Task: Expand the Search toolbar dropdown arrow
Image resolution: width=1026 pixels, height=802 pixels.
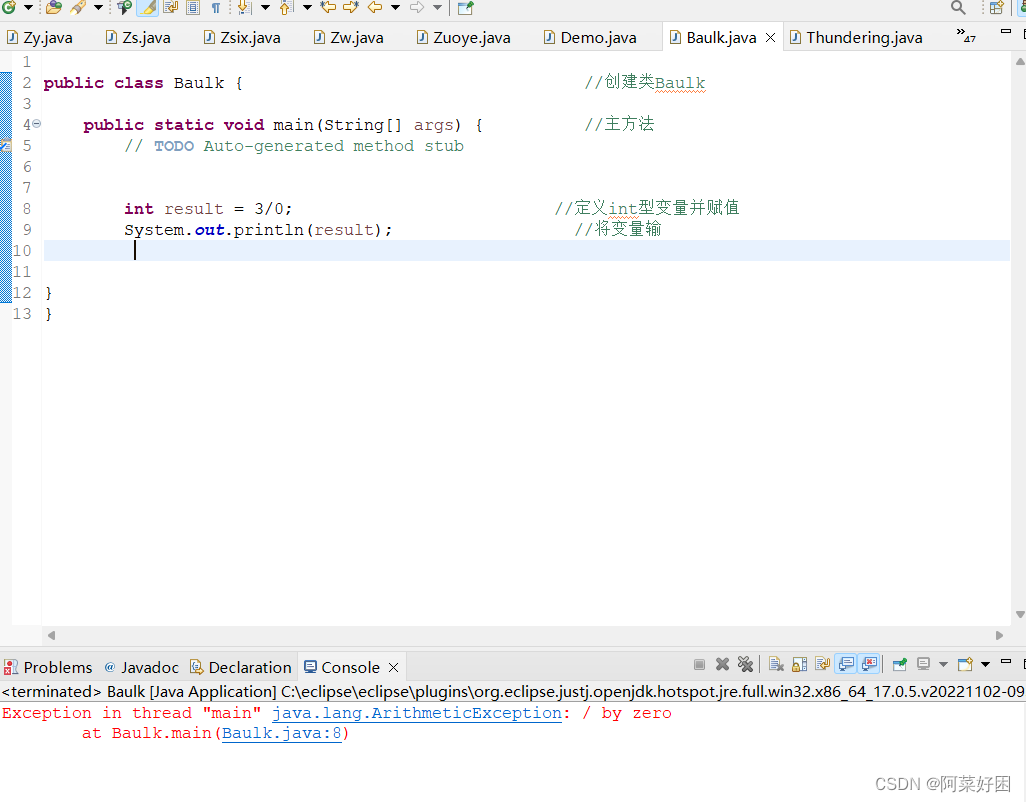Action: point(98,8)
